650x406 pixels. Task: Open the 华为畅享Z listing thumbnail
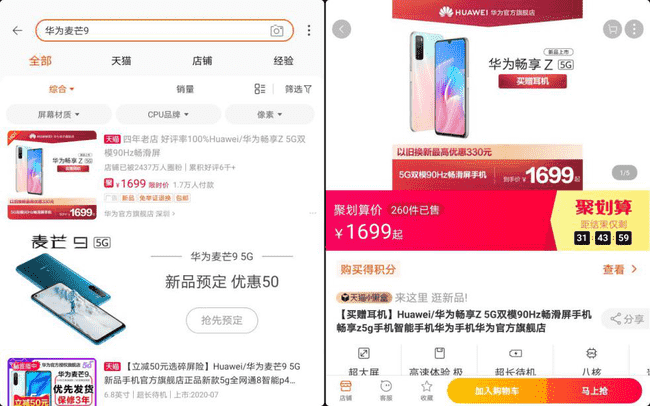point(52,175)
